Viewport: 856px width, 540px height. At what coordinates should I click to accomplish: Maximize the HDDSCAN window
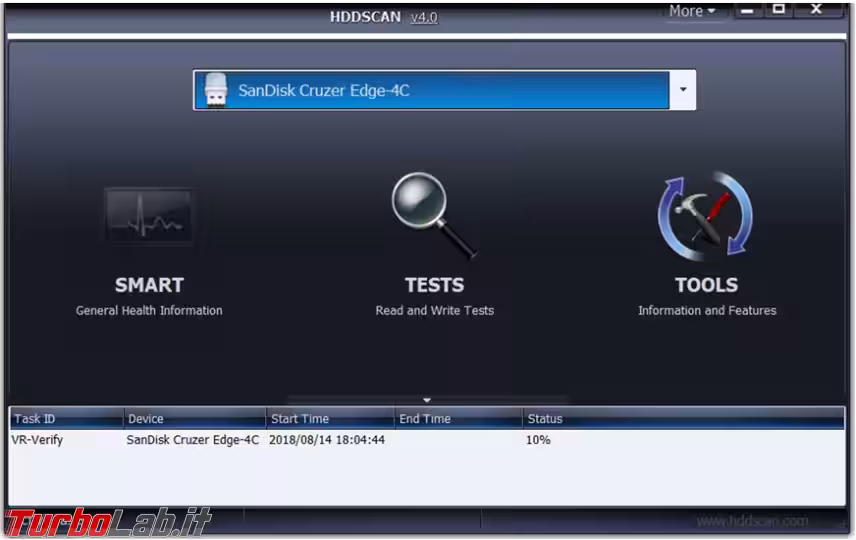(x=779, y=9)
